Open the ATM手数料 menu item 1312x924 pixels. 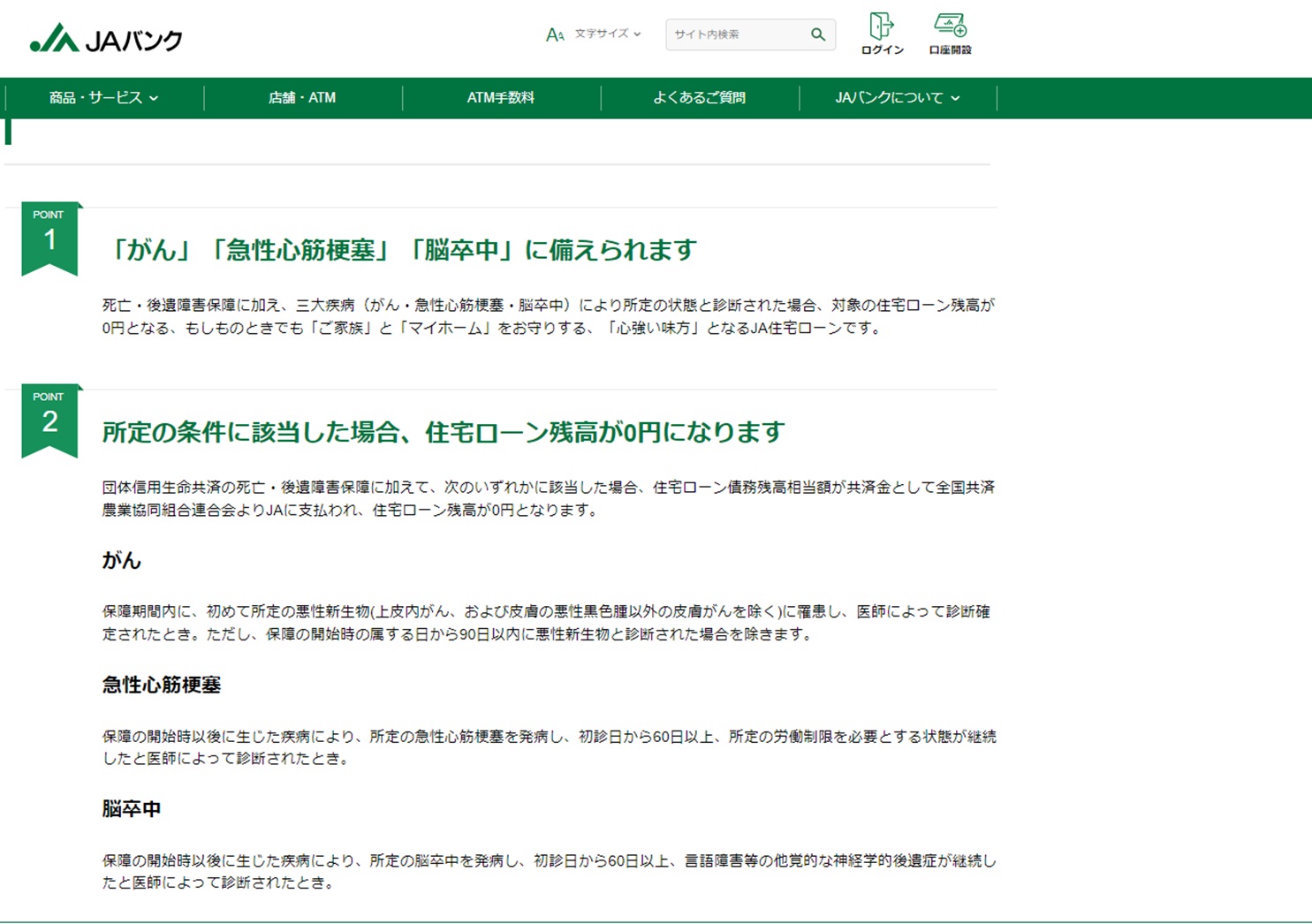(x=501, y=98)
